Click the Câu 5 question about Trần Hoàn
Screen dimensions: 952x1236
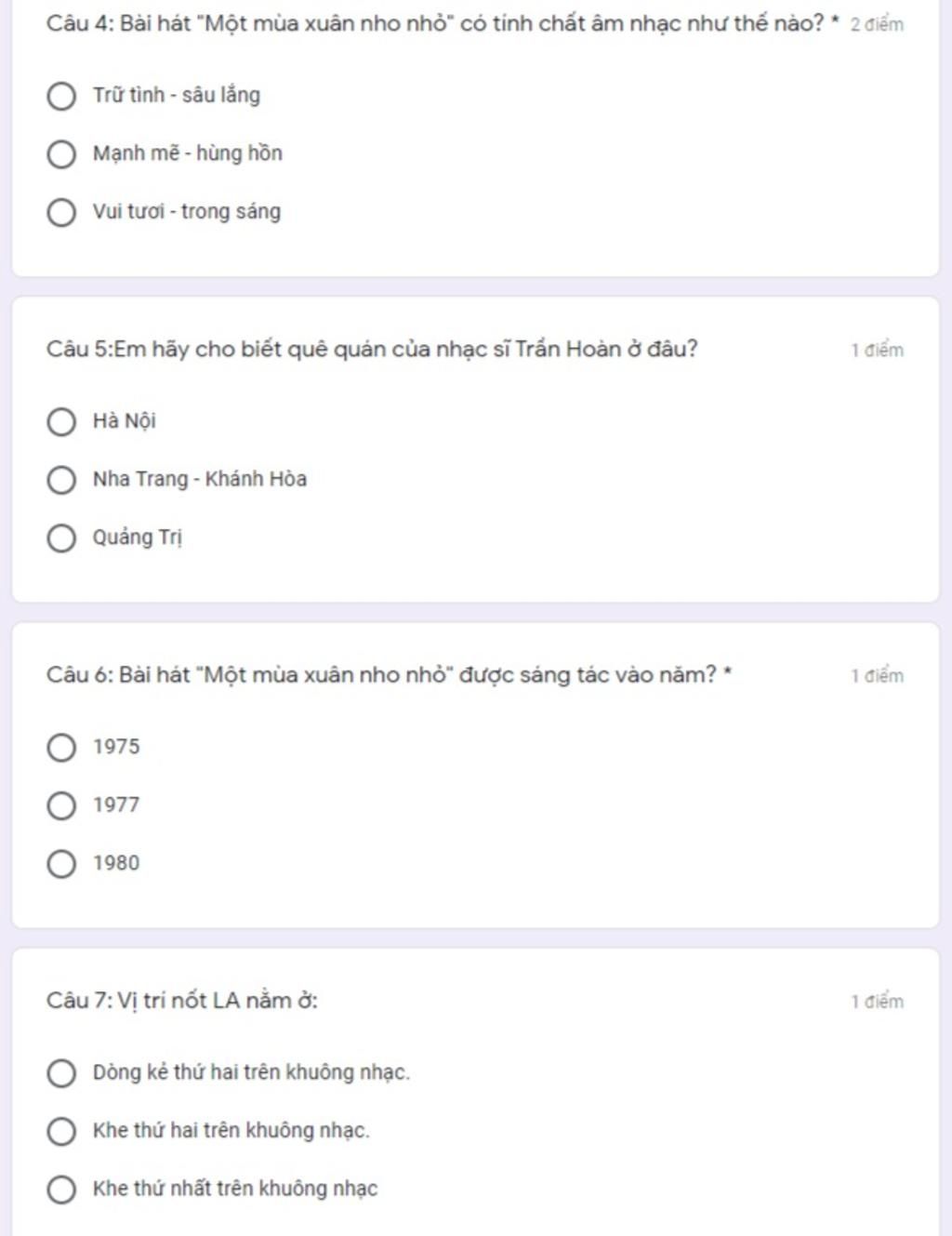point(372,350)
